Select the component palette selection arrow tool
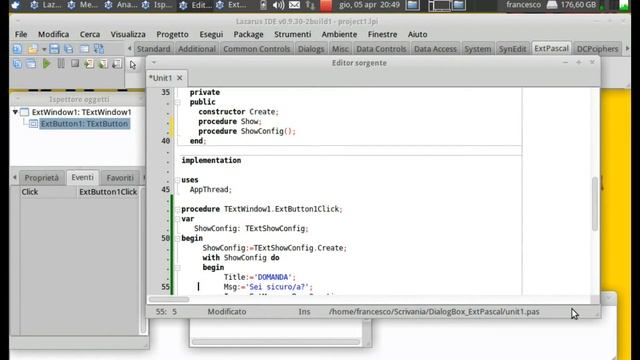 tap(133, 64)
